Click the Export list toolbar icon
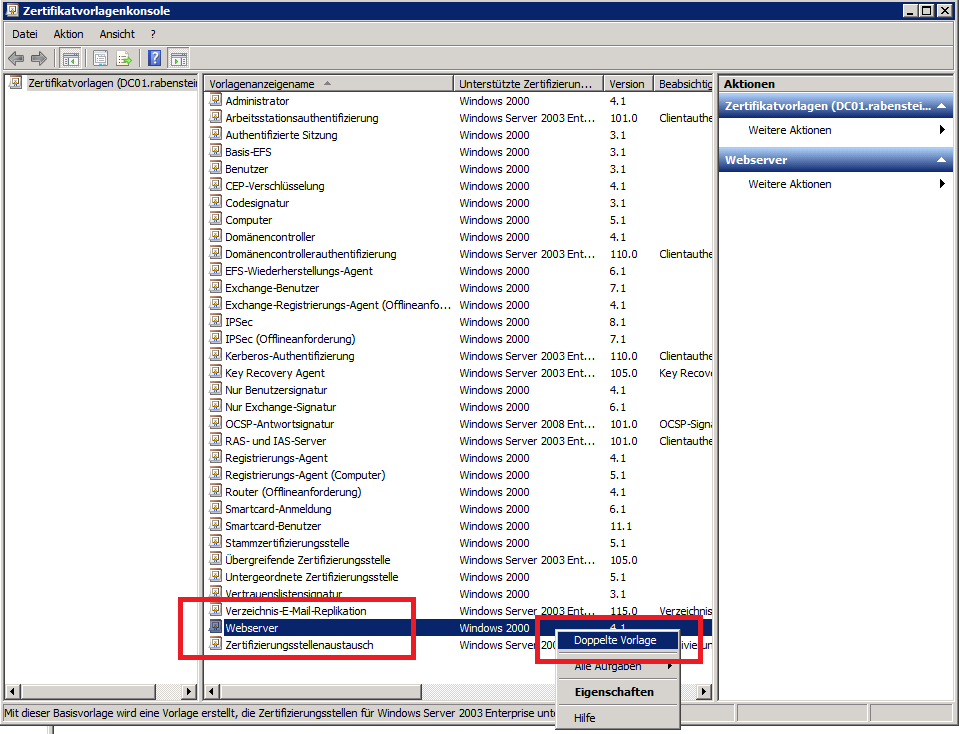 pos(124,58)
